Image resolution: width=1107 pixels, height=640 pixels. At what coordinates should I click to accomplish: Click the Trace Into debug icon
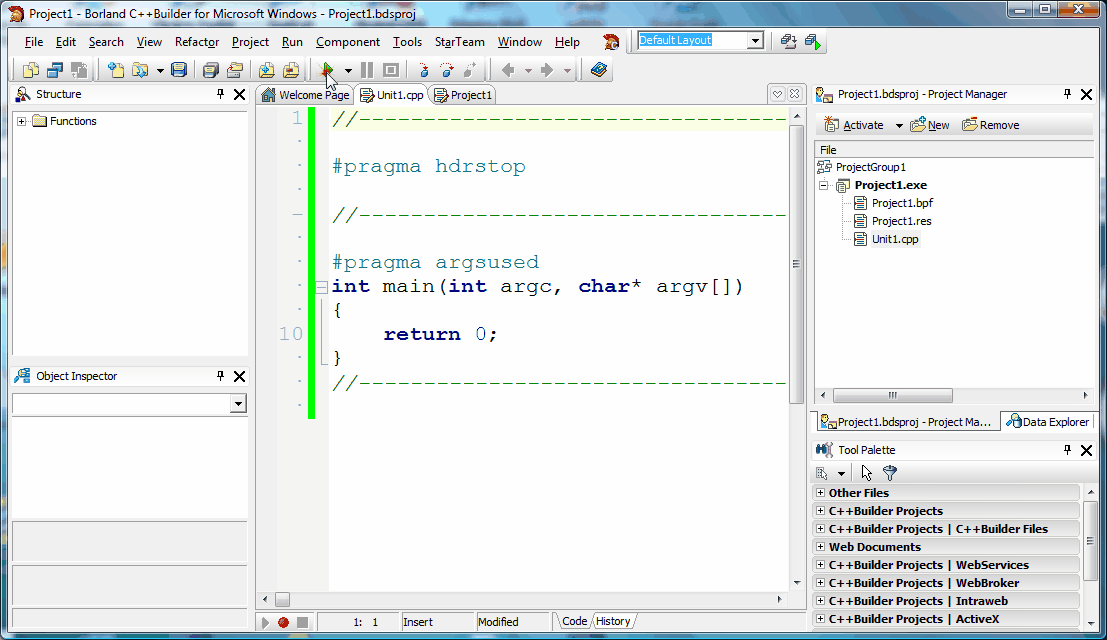click(x=423, y=70)
